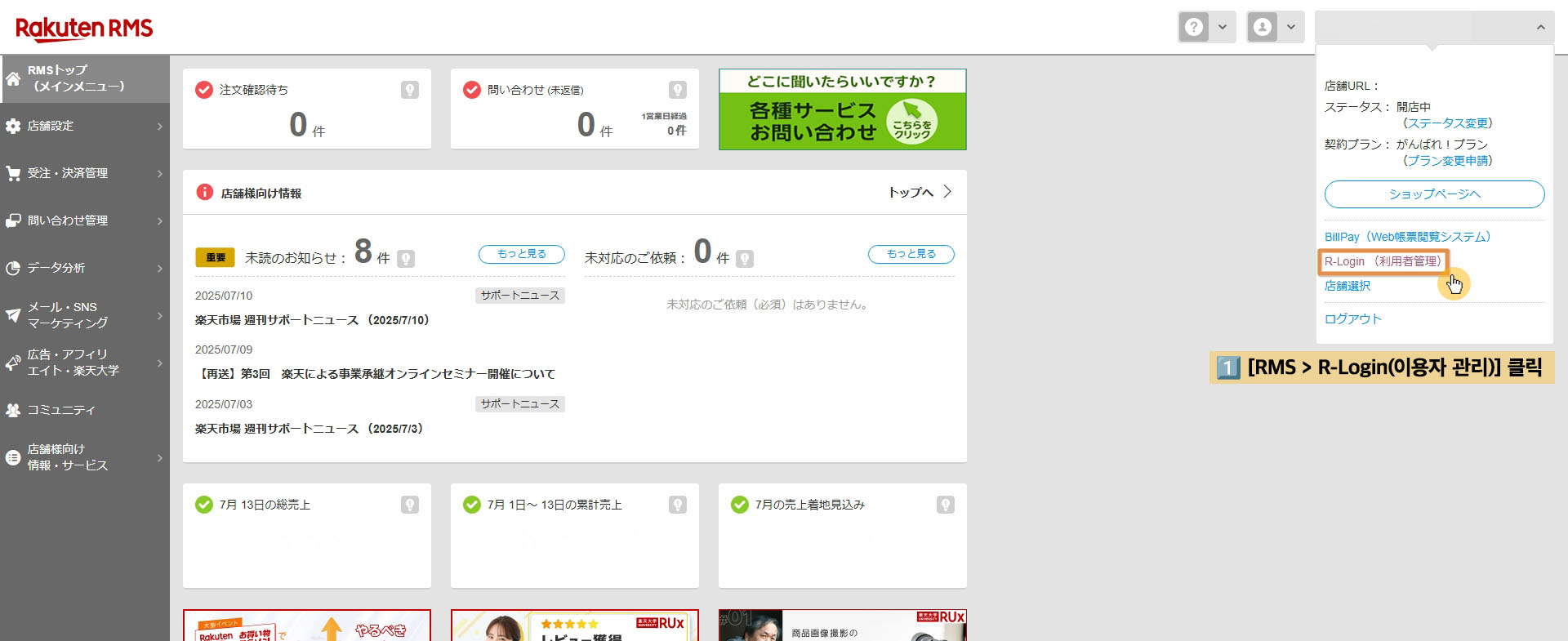Open データ分析 sidebar menu
1568x641 pixels.
tap(85, 268)
